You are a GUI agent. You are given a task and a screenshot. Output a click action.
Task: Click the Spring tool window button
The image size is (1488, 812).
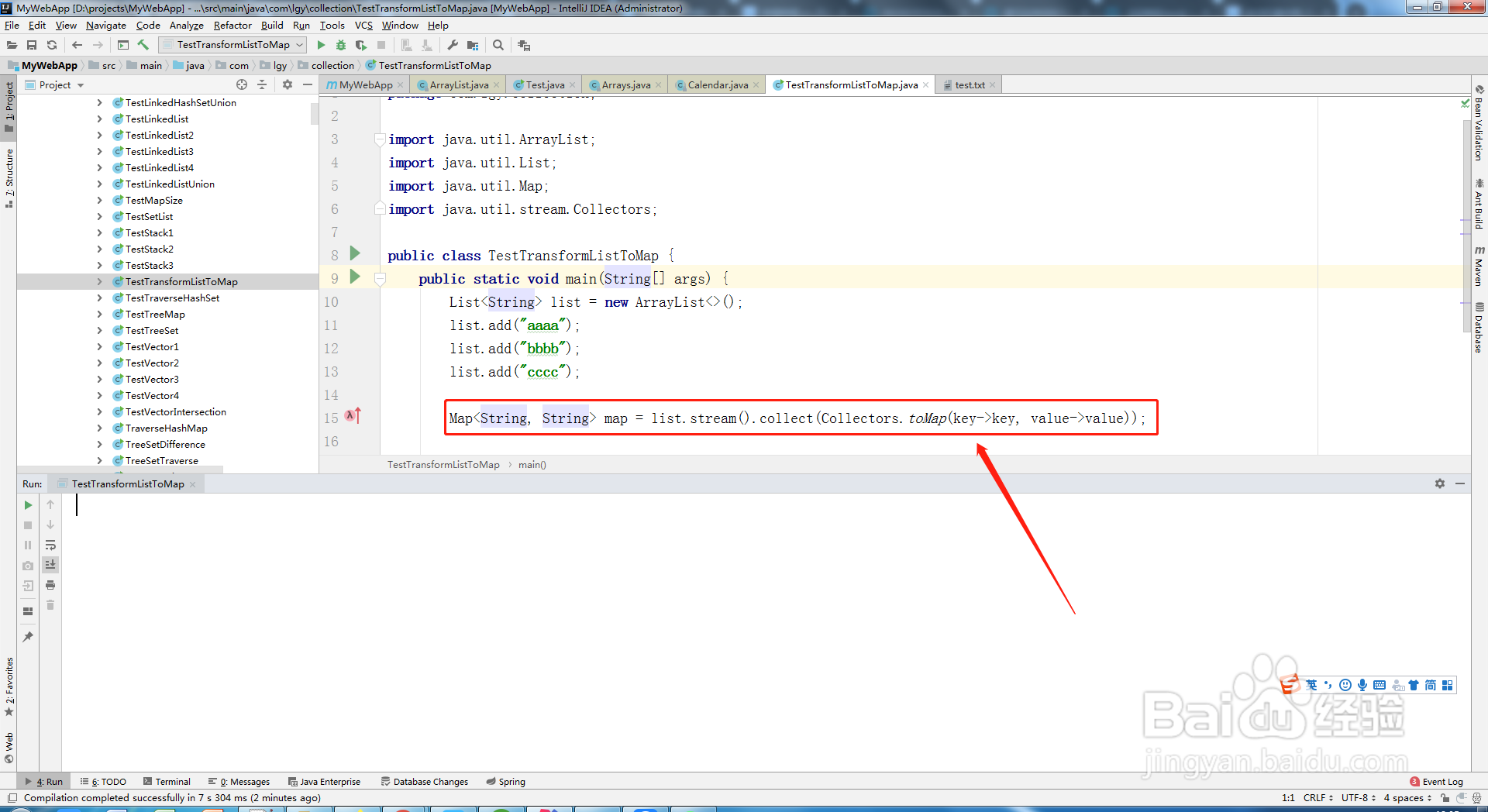pos(505,782)
